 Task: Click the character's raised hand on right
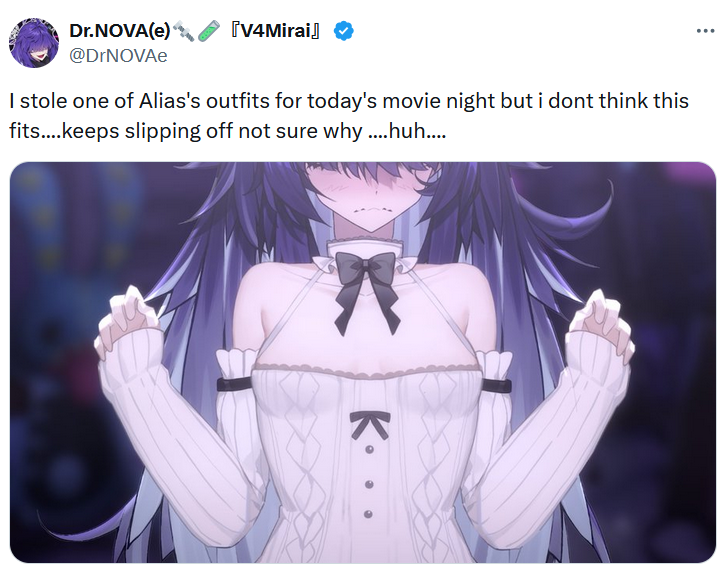pyautogui.click(x=601, y=321)
